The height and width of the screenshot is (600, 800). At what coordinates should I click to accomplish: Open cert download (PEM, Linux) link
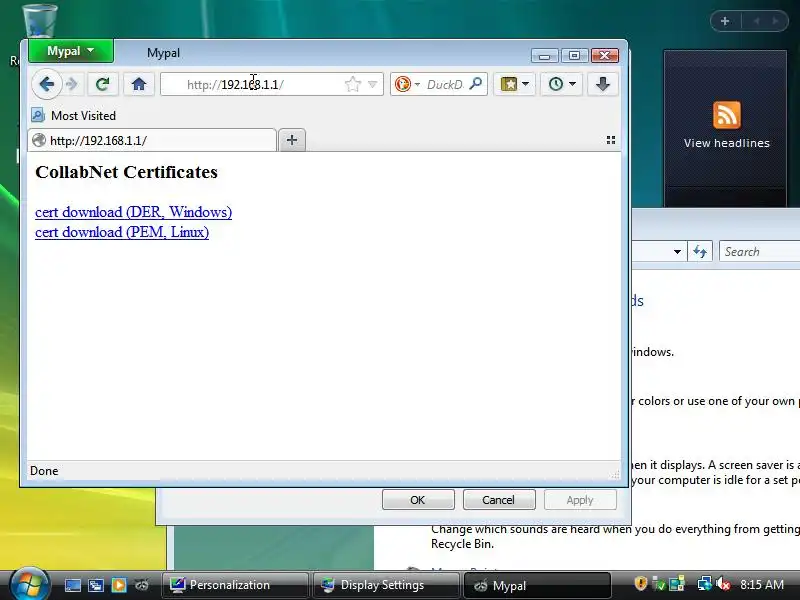coord(122,232)
